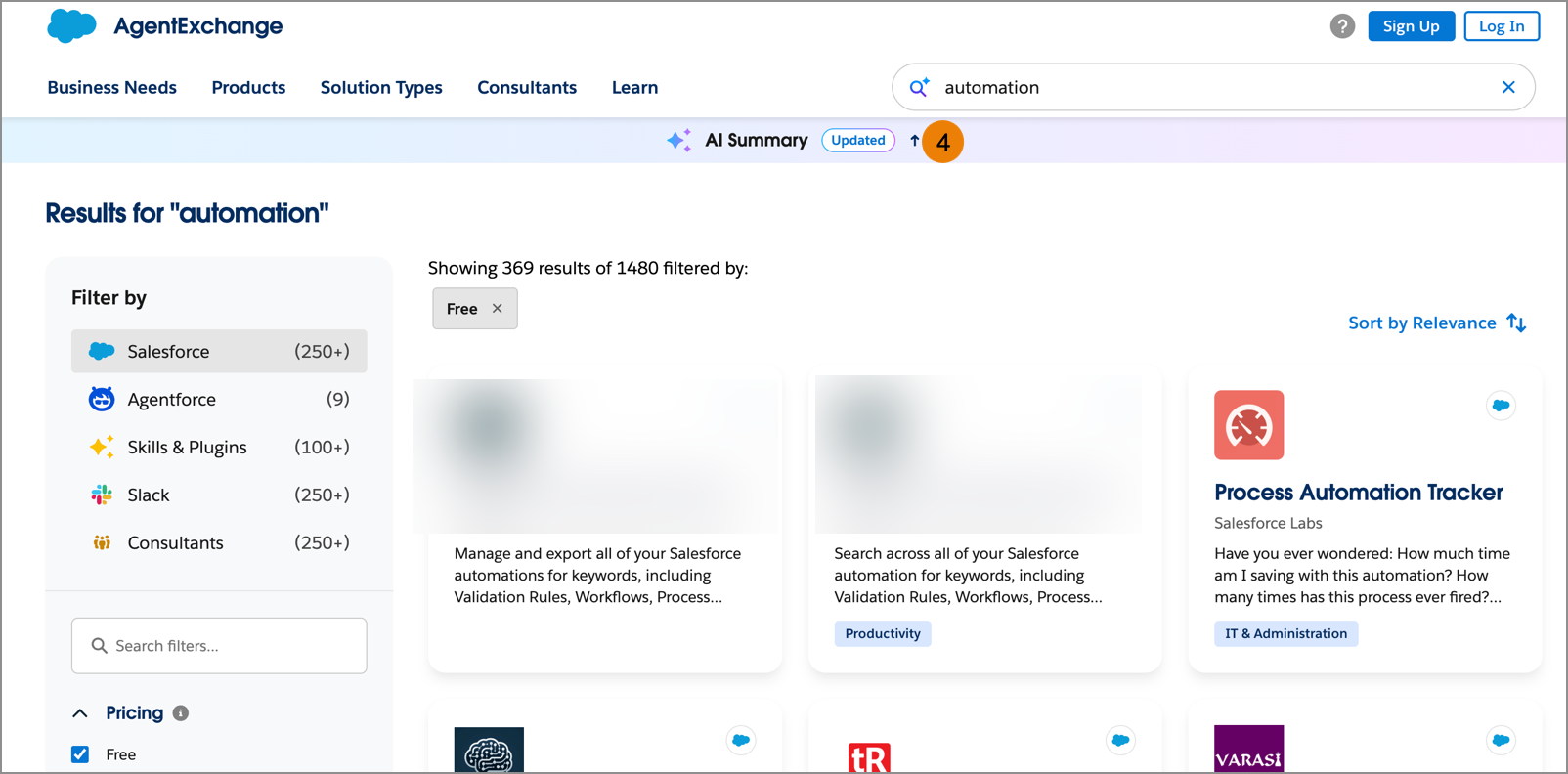Click the brain logo app icon

pyautogui.click(x=489, y=750)
